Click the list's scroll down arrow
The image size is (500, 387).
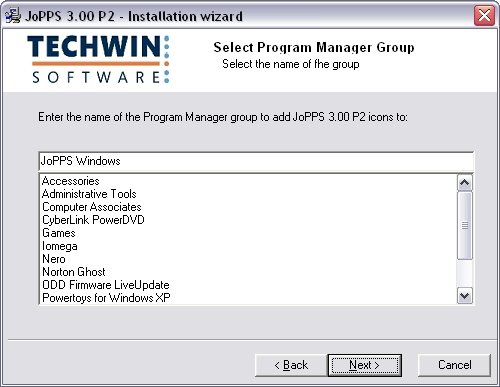(x=465, y=296)
